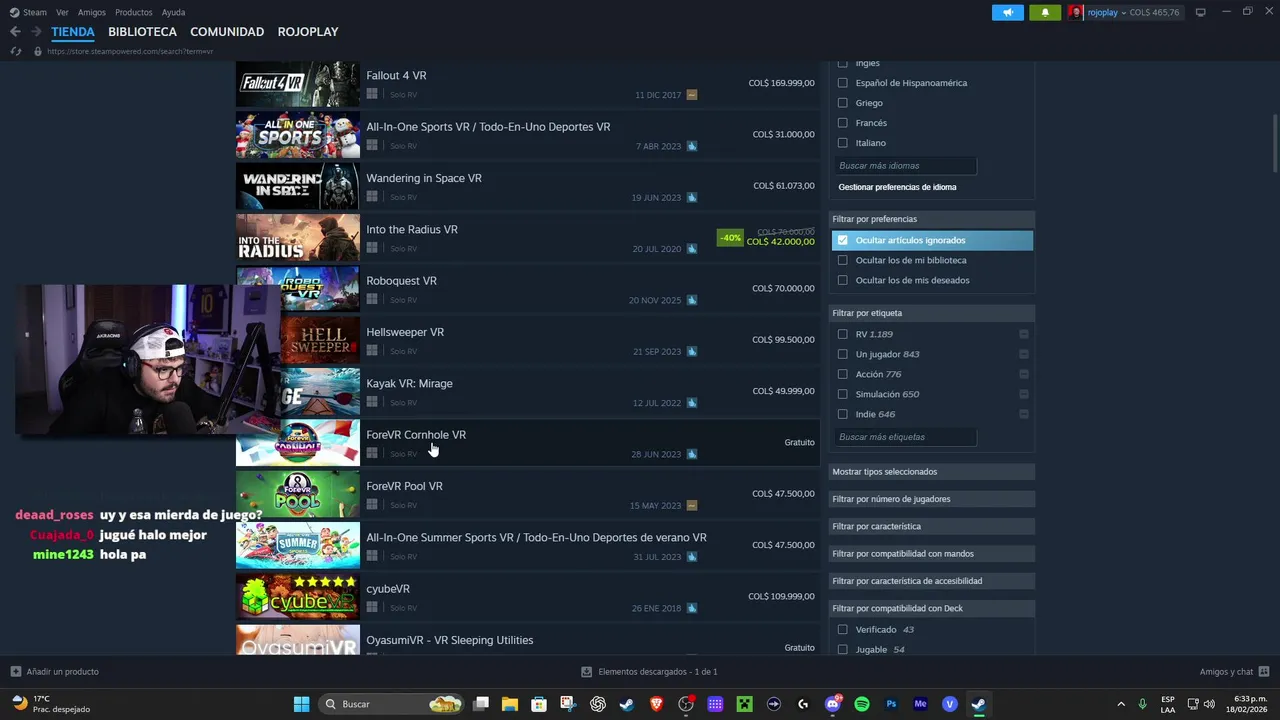Click the downloads icon beside Elementos descargados
The height and width of the screenshot is (720, 1280).
(x=588, y=672)
